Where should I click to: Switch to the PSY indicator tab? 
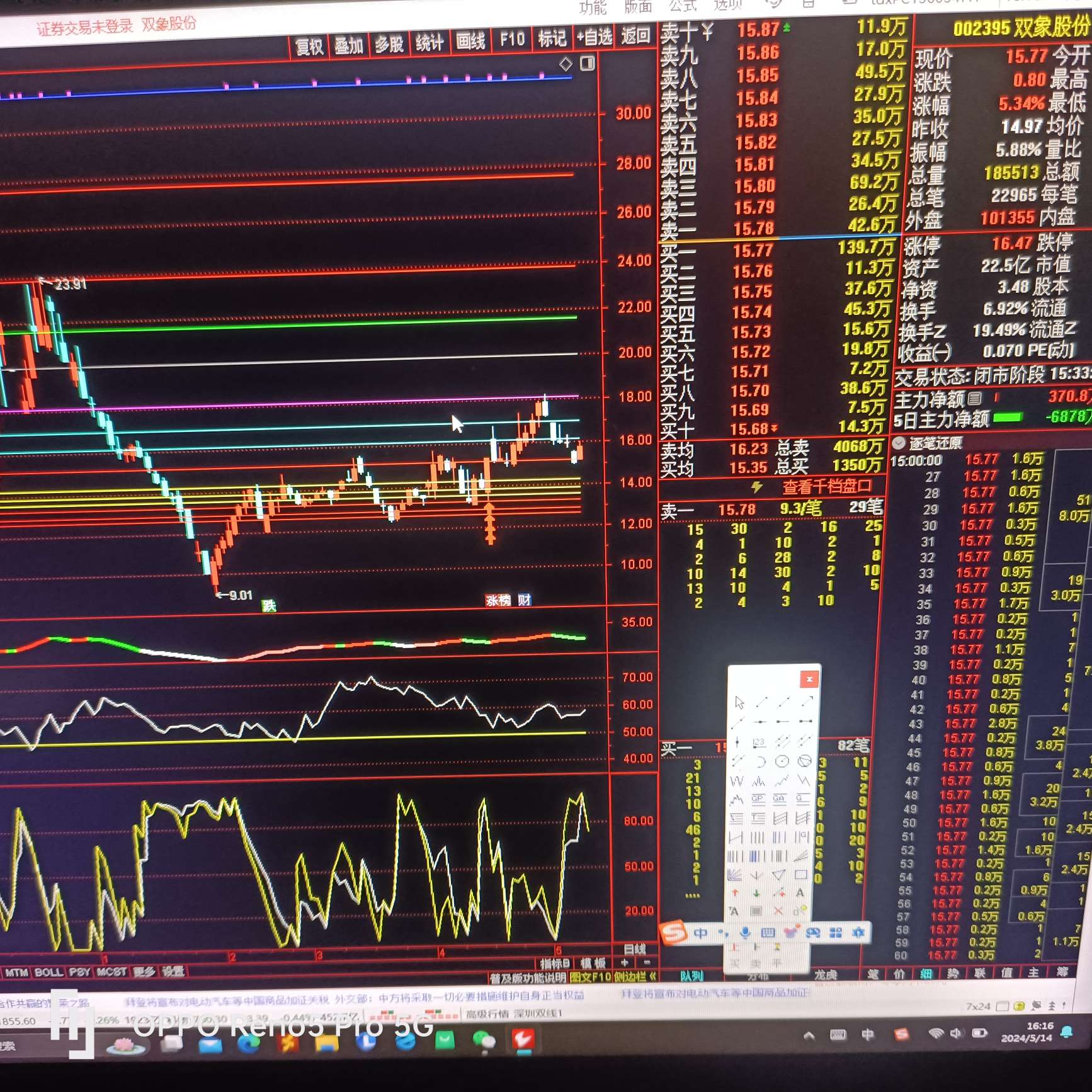click(79, 972)
